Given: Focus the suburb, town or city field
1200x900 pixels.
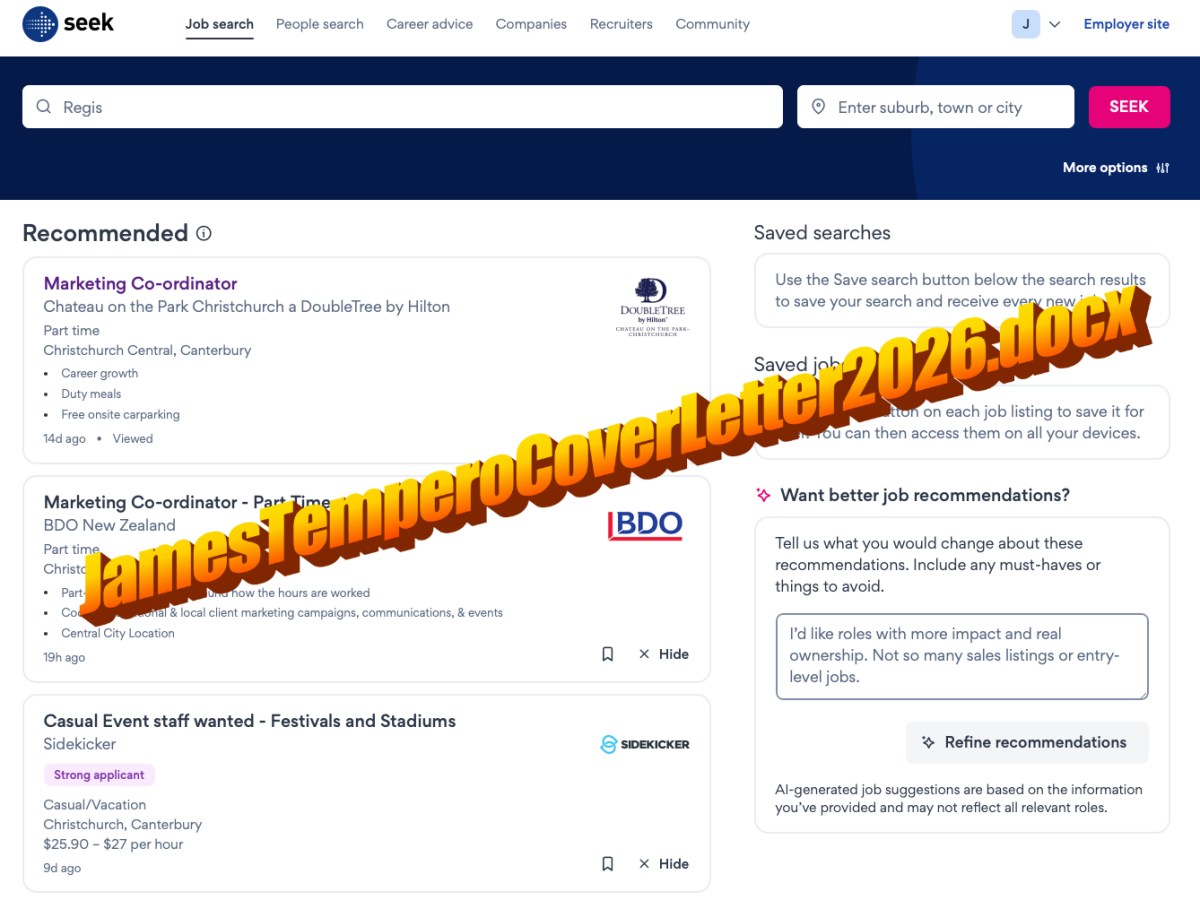Looking at the screenshot, I should pyautogui.click(x=936, y=107).
